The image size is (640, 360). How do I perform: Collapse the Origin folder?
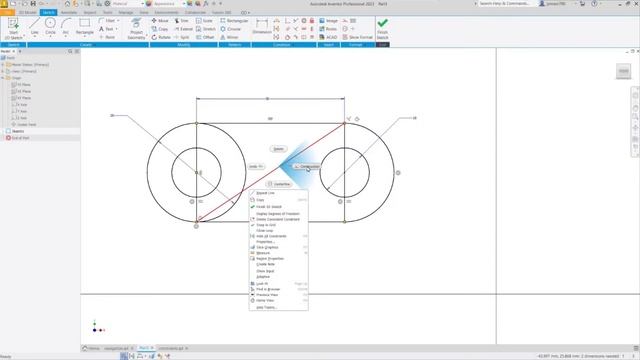3,78
